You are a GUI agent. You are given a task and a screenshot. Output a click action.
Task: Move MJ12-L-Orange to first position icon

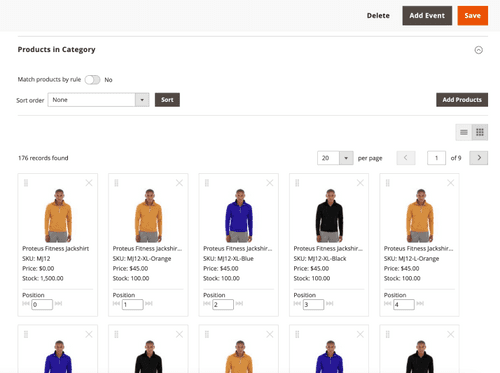pos(387,303)
